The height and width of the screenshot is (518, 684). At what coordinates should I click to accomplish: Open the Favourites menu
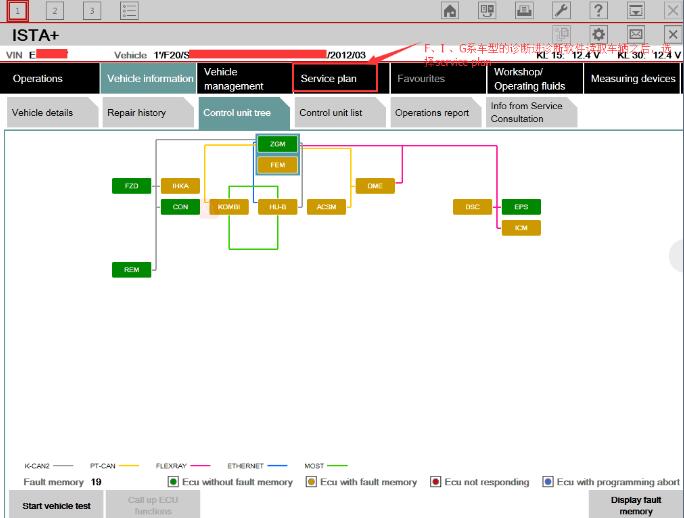tap(438, 79)
